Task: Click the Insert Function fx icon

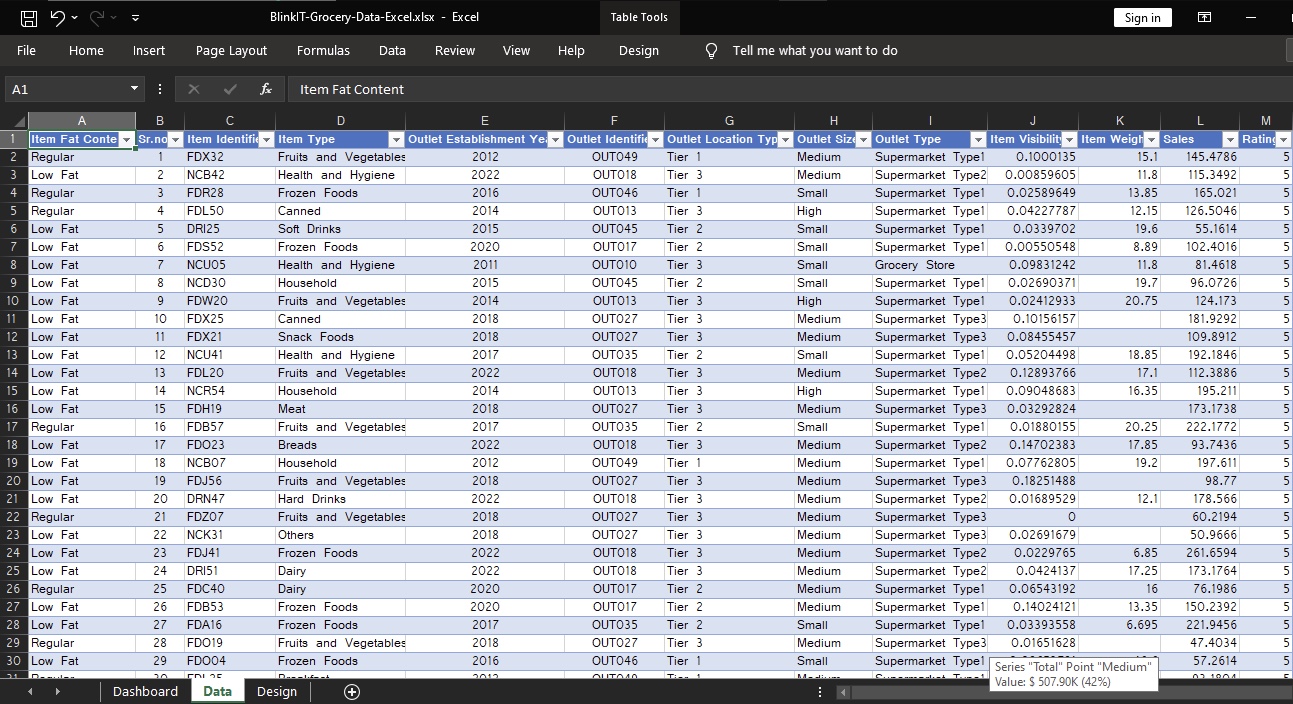Action: 266,89
